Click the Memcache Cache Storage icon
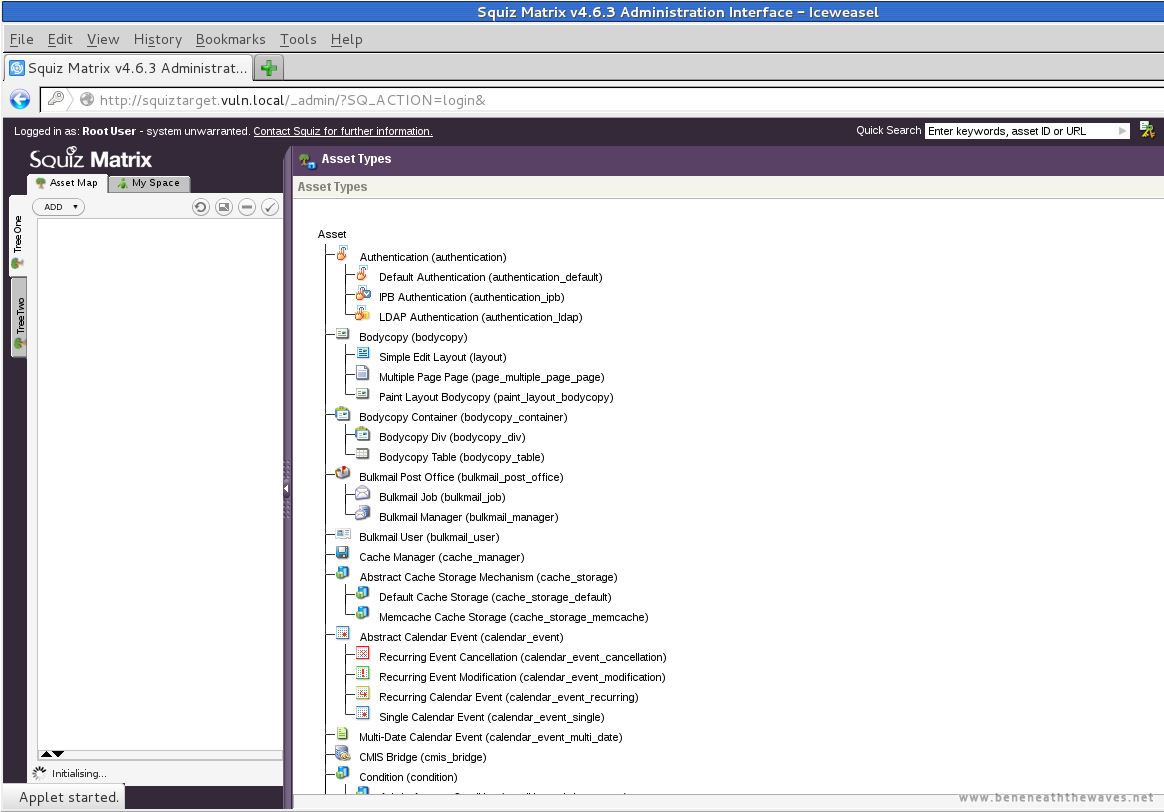Image resolution: width=1164 pixels, height=812 pixels. pos(362,614)
